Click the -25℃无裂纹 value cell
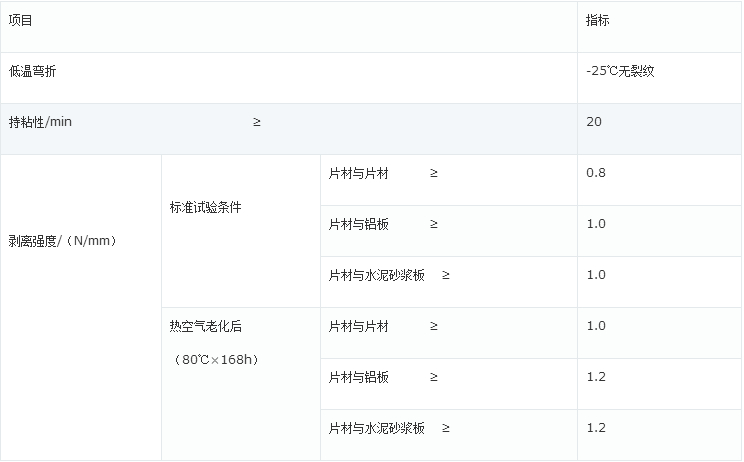744x462 pixels. click(660, 78)
